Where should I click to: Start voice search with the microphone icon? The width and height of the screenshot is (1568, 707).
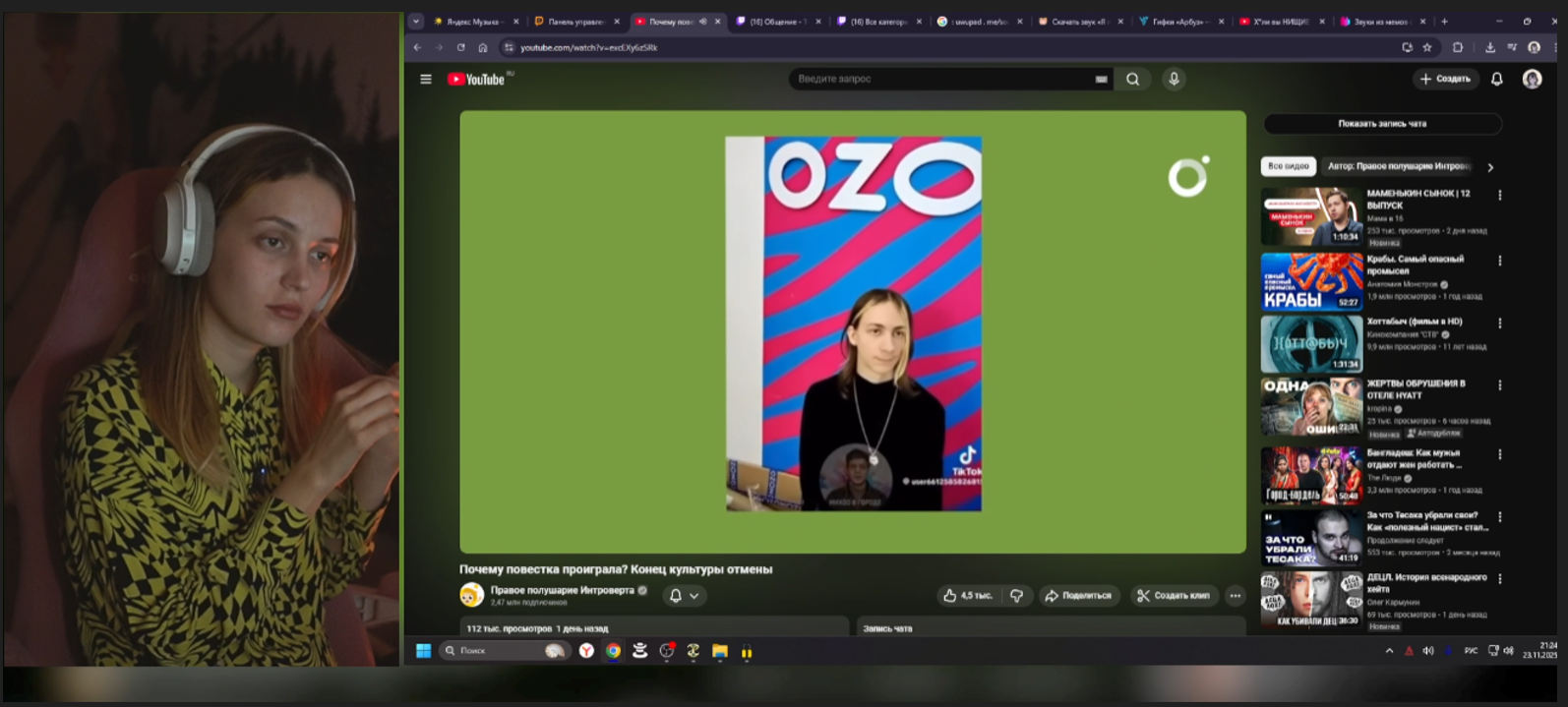click(x=1174, y=79)
